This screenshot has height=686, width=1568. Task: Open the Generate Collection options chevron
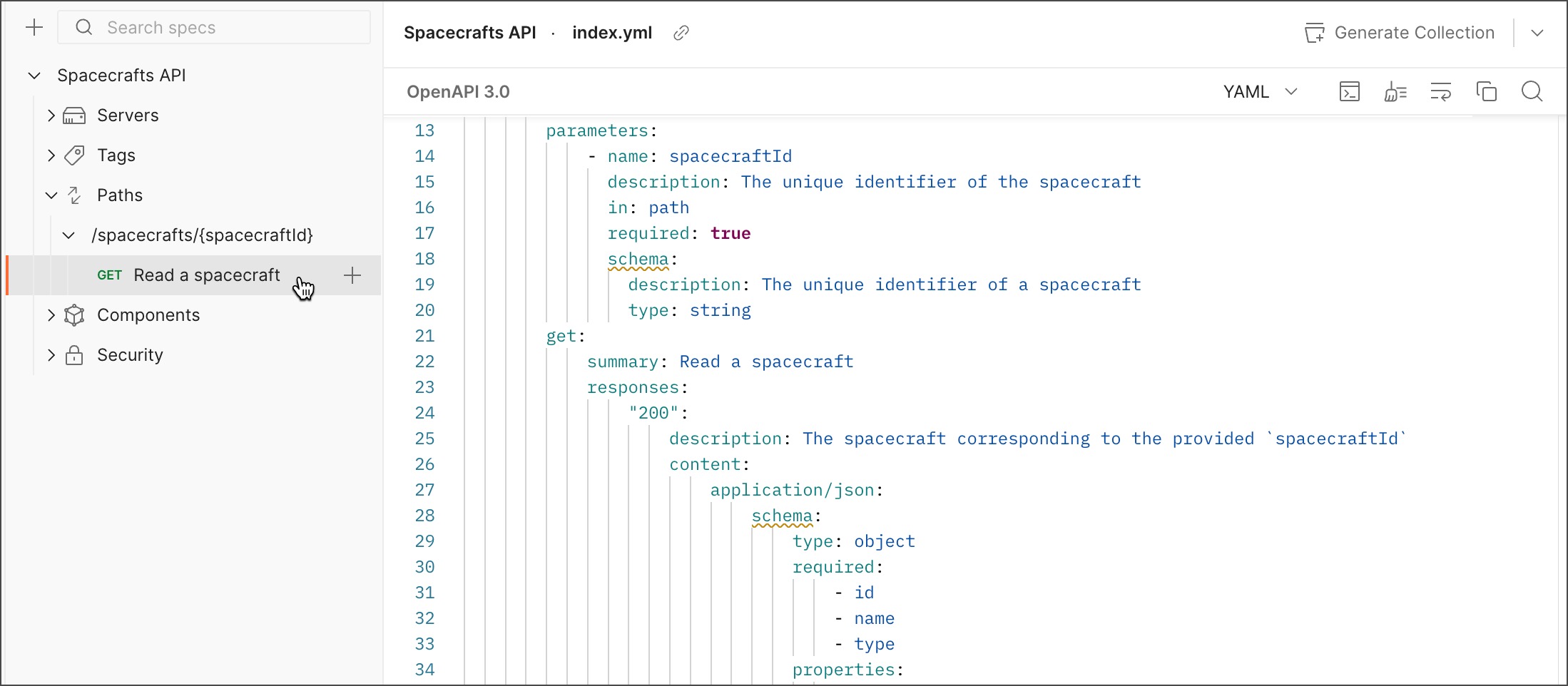click(x=1538, y=32)
